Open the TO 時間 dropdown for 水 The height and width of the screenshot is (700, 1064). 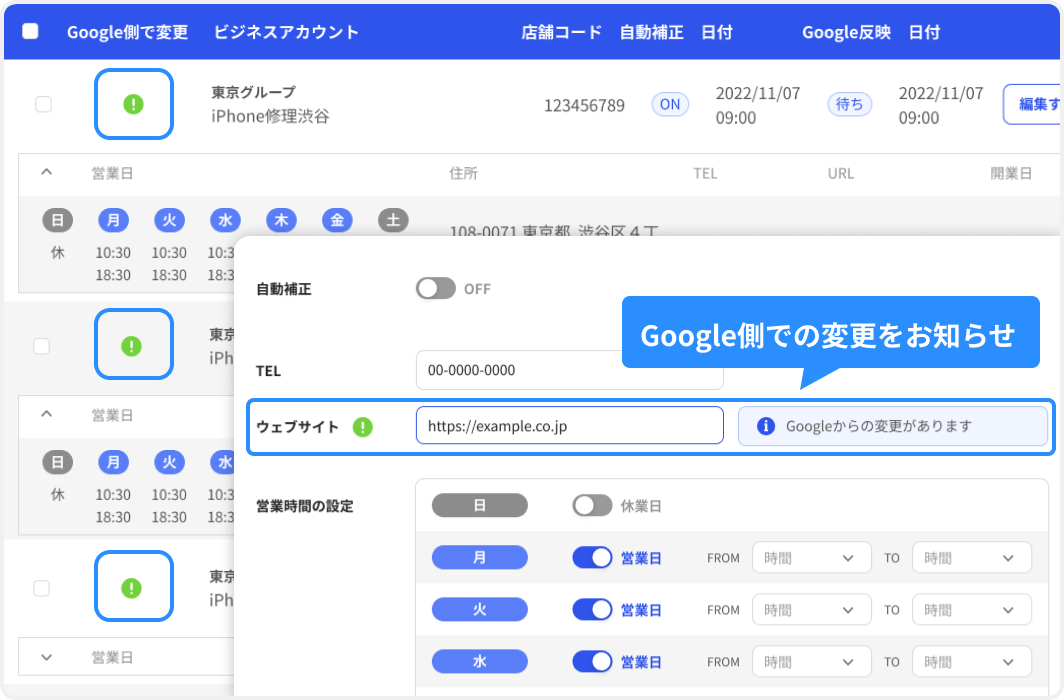click(x=971, y=661)
